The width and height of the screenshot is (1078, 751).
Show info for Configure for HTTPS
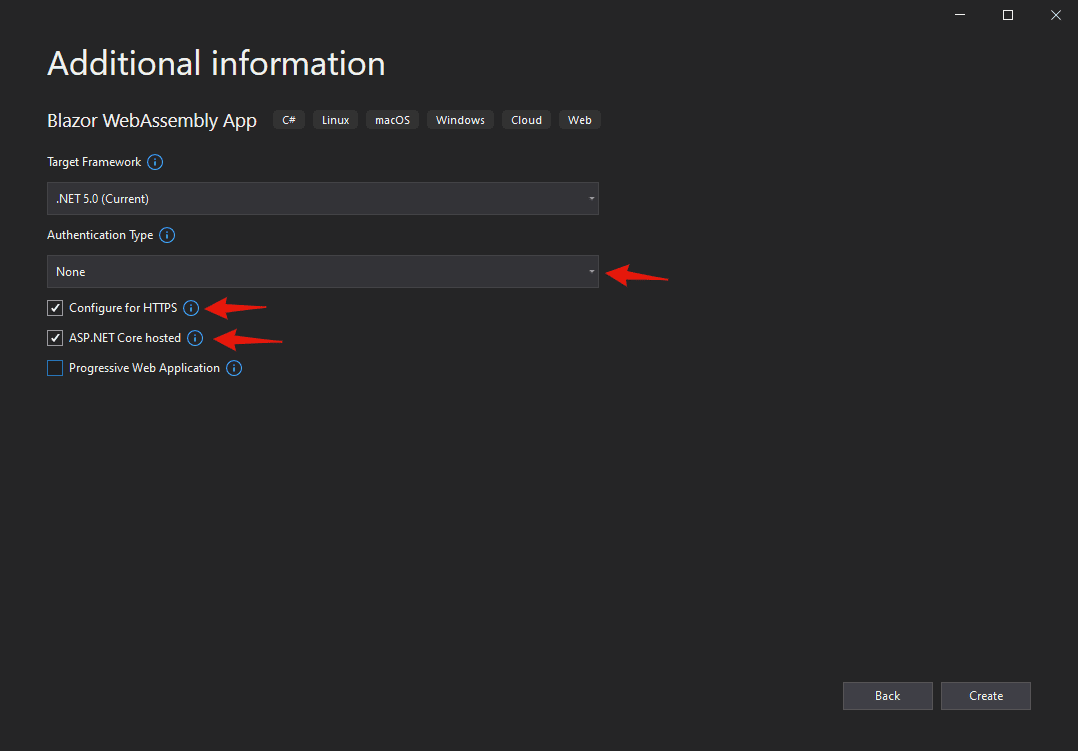[x=191, y=308]
